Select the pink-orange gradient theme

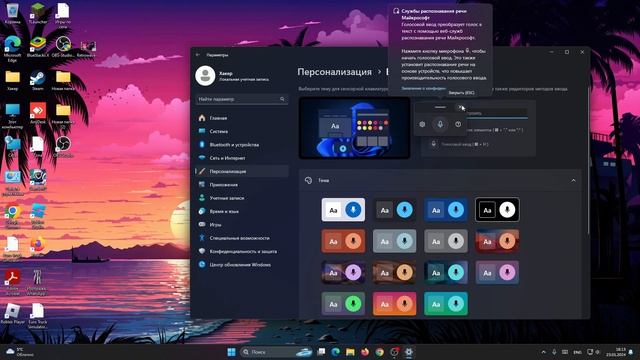point(395,304)
